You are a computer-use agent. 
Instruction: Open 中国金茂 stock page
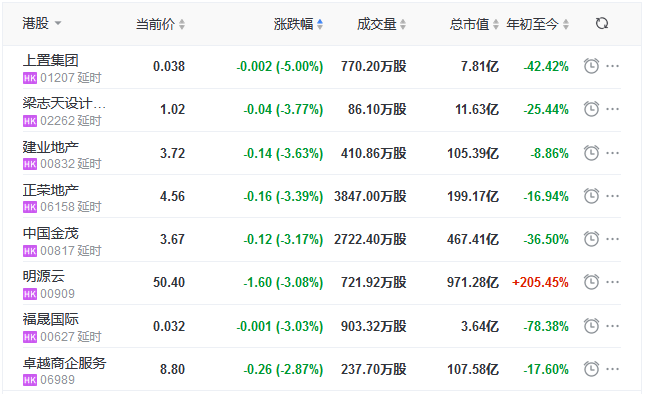coord(50,233)
